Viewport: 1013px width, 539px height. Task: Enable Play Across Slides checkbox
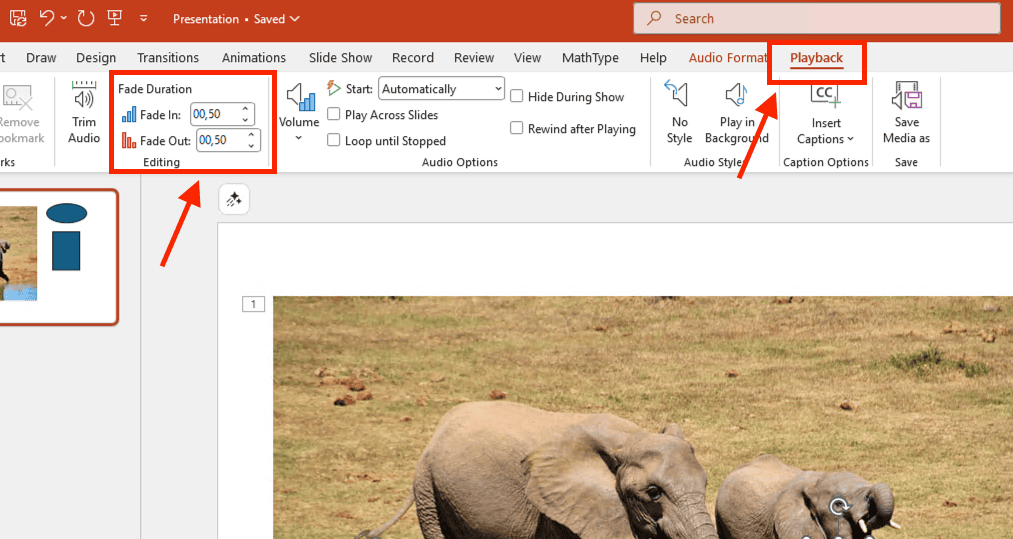click(x=334, y=115)
